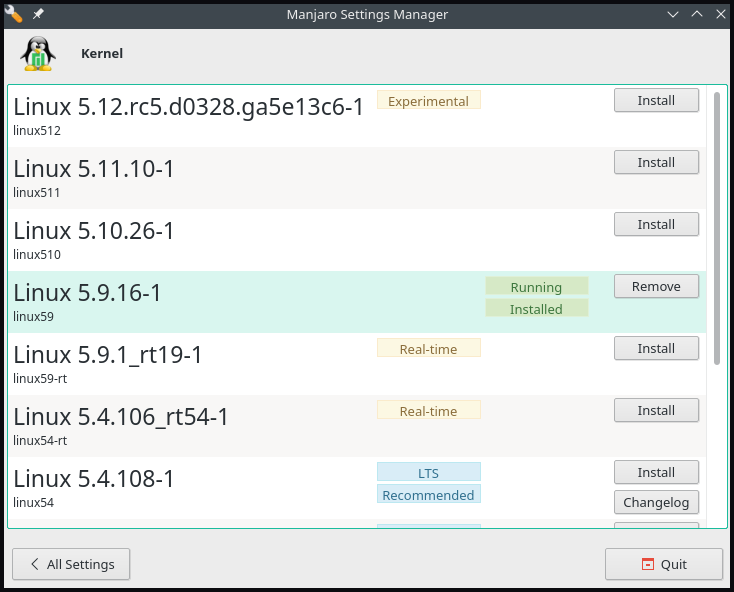This screenshot has width=734, height=592.
Task: Click the linux59 package name
Action: (33, 316)
